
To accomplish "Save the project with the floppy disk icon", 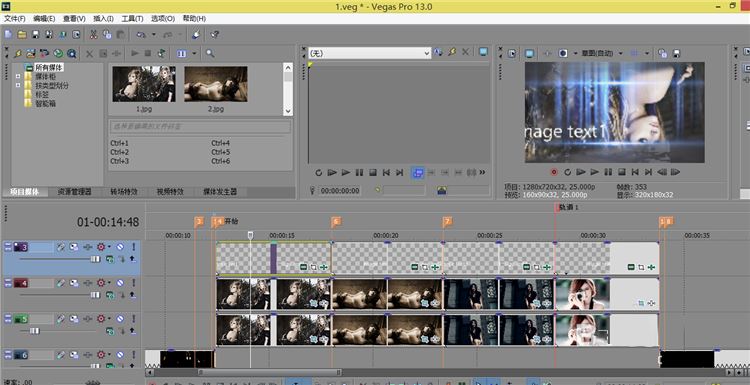I will (35, 34).
